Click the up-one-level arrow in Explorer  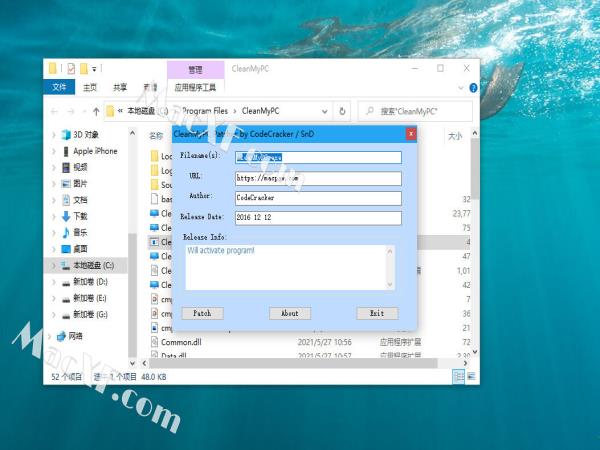pos(96,111)
